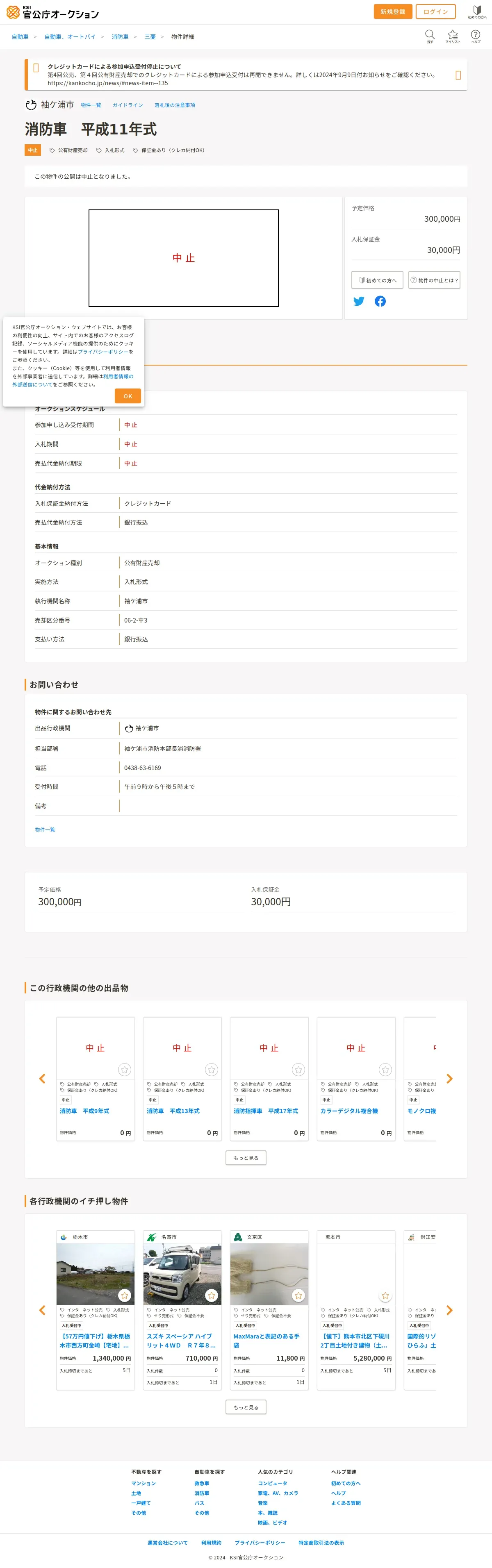Open footer 土地 link
Image resolution: width=492 pixels, height=1568 pixels.
point(137,1493)
